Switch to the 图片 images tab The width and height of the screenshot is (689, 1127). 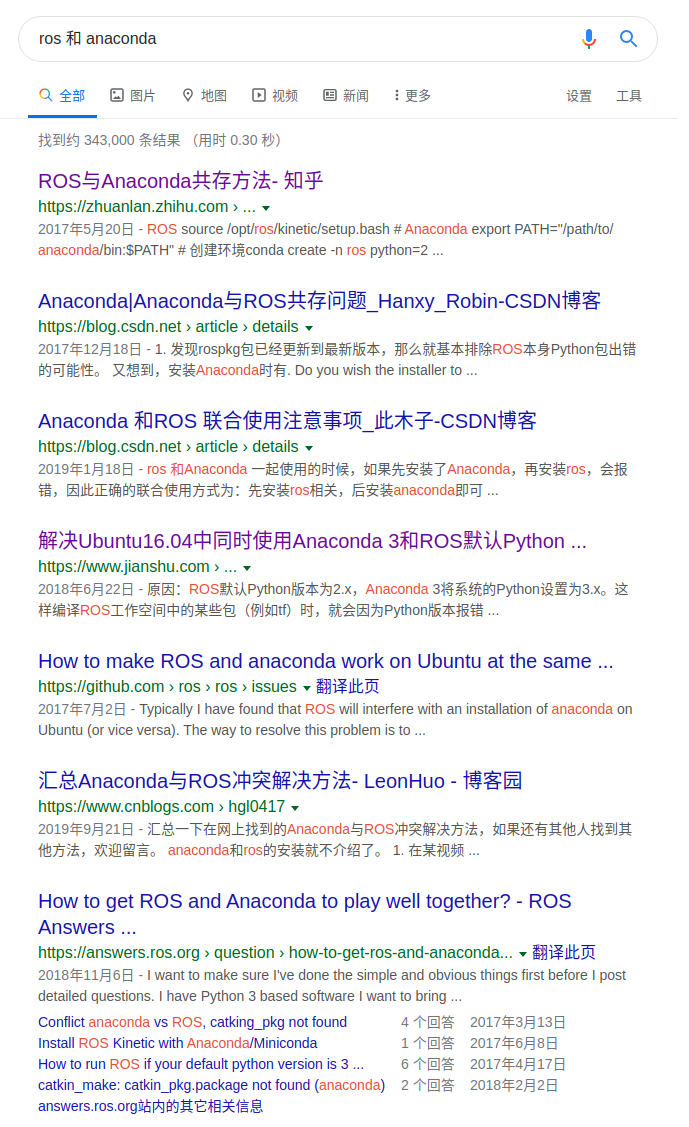point(132,96)
